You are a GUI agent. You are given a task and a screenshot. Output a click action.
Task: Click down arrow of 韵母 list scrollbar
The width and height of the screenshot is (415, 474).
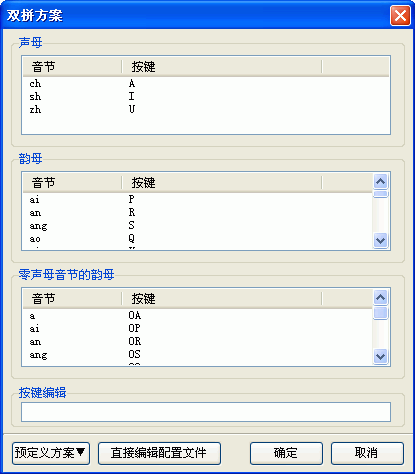[x=380, y=240]
